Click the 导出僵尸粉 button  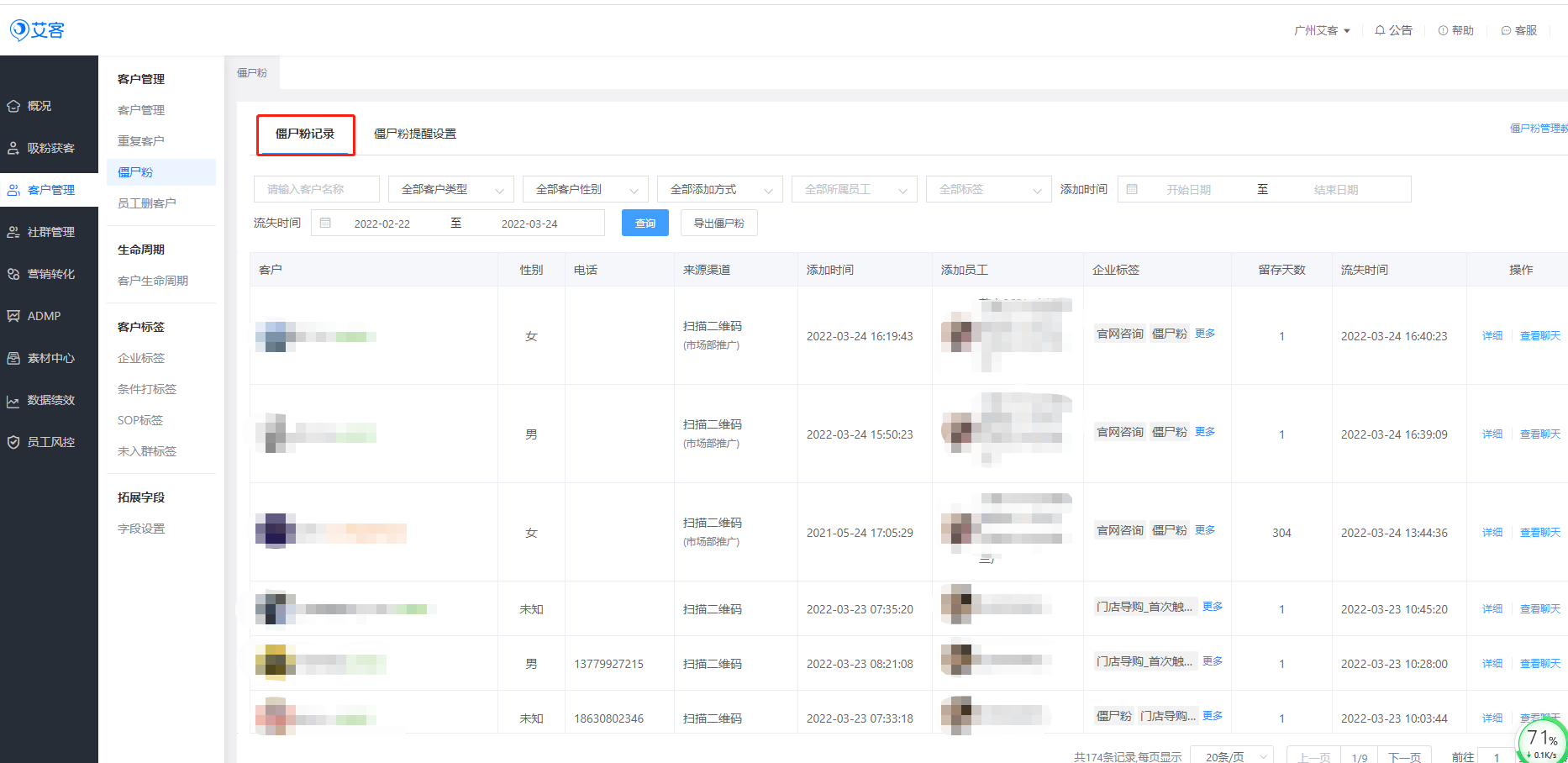(x=718, y=224)
